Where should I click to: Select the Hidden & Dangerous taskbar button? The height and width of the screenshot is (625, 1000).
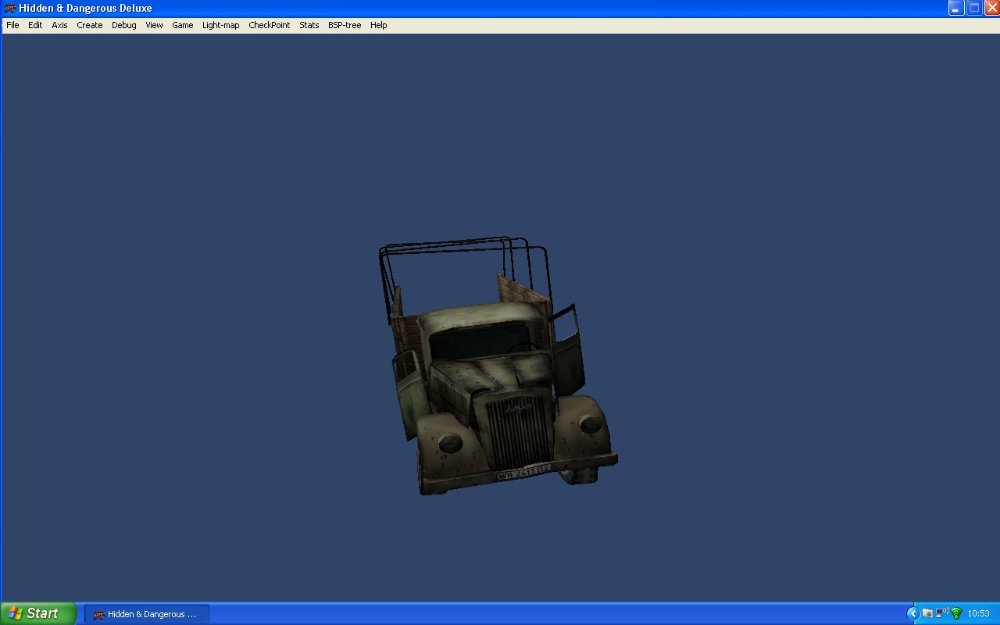click(147, 614)
